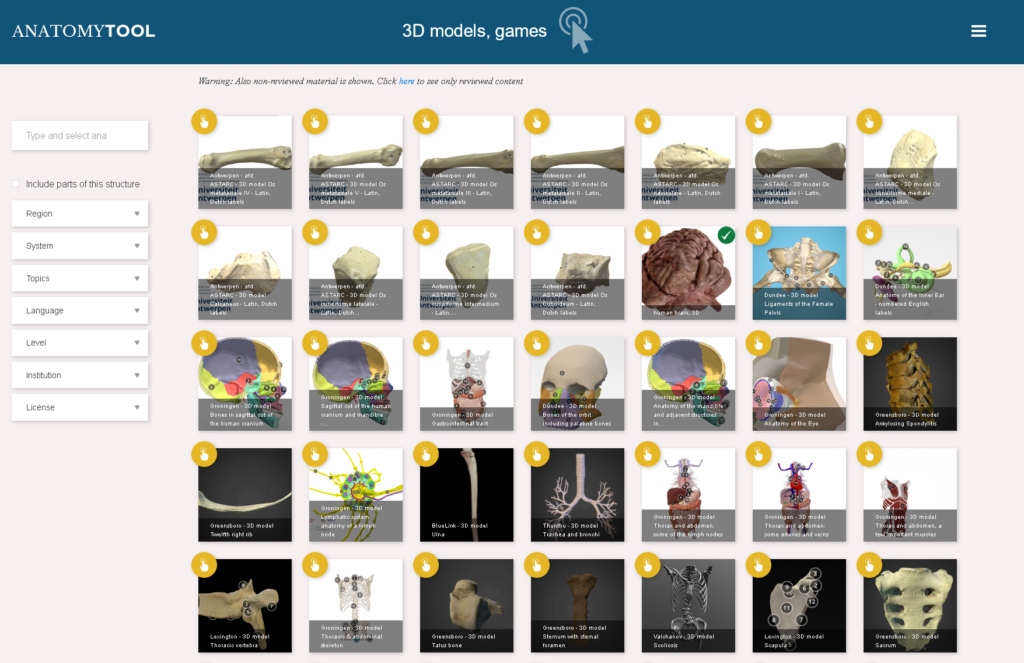This screenshot has width=1024, height=663.
Task: Expand the License filter dropdown
Action: (x=79, y=407)
